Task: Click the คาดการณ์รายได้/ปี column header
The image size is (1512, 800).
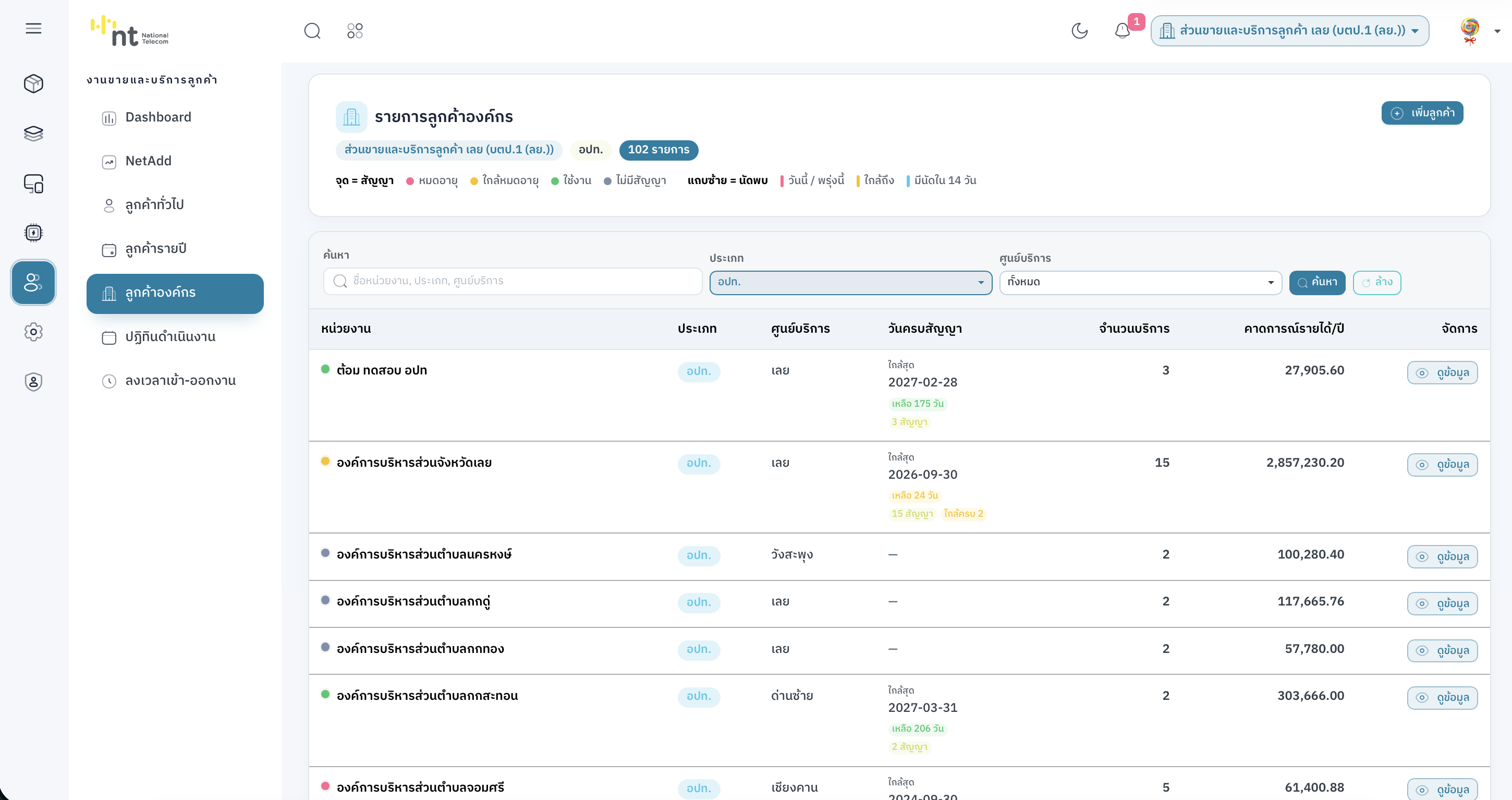Action: (x=1294, y=329)
